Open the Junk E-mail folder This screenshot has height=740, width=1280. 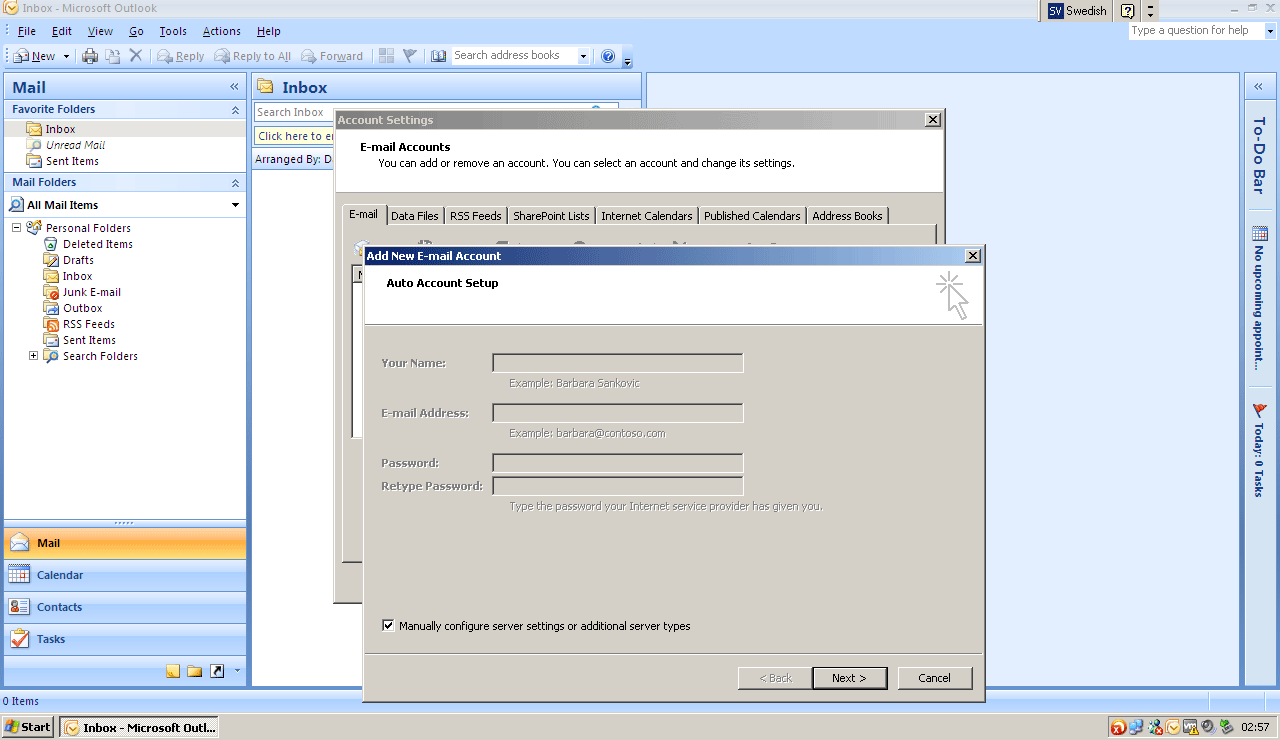(x=91, y=292)
